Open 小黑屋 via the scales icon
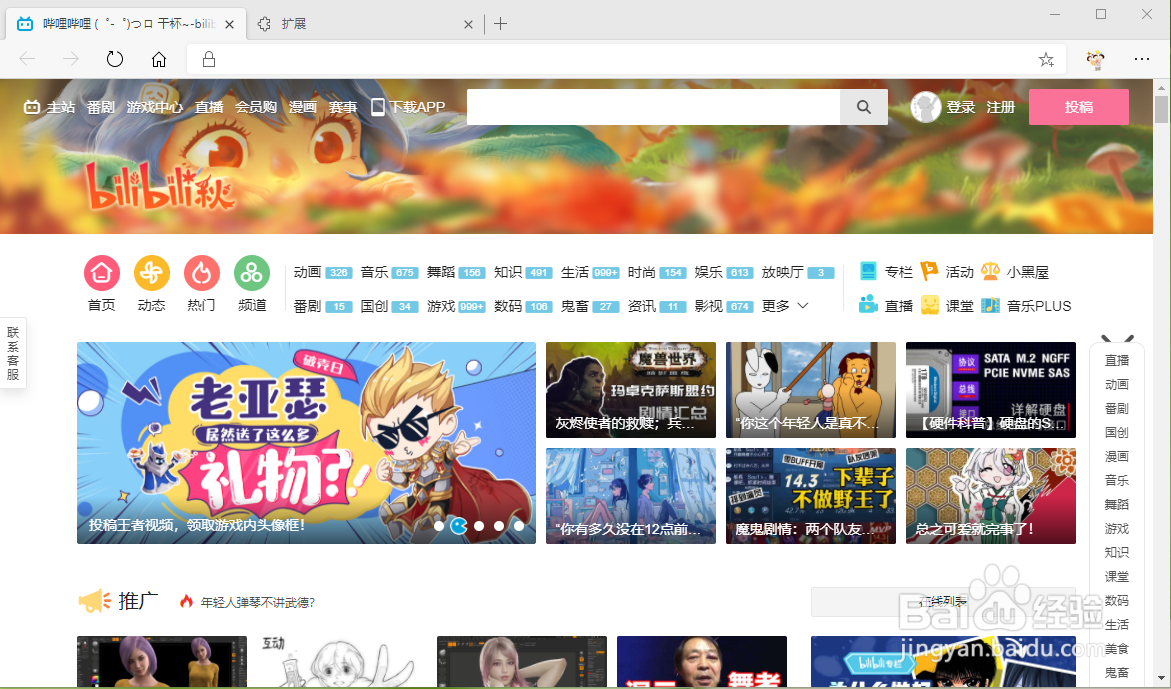1171x689 pixels. pyautogui.click(x=993, y=271)
